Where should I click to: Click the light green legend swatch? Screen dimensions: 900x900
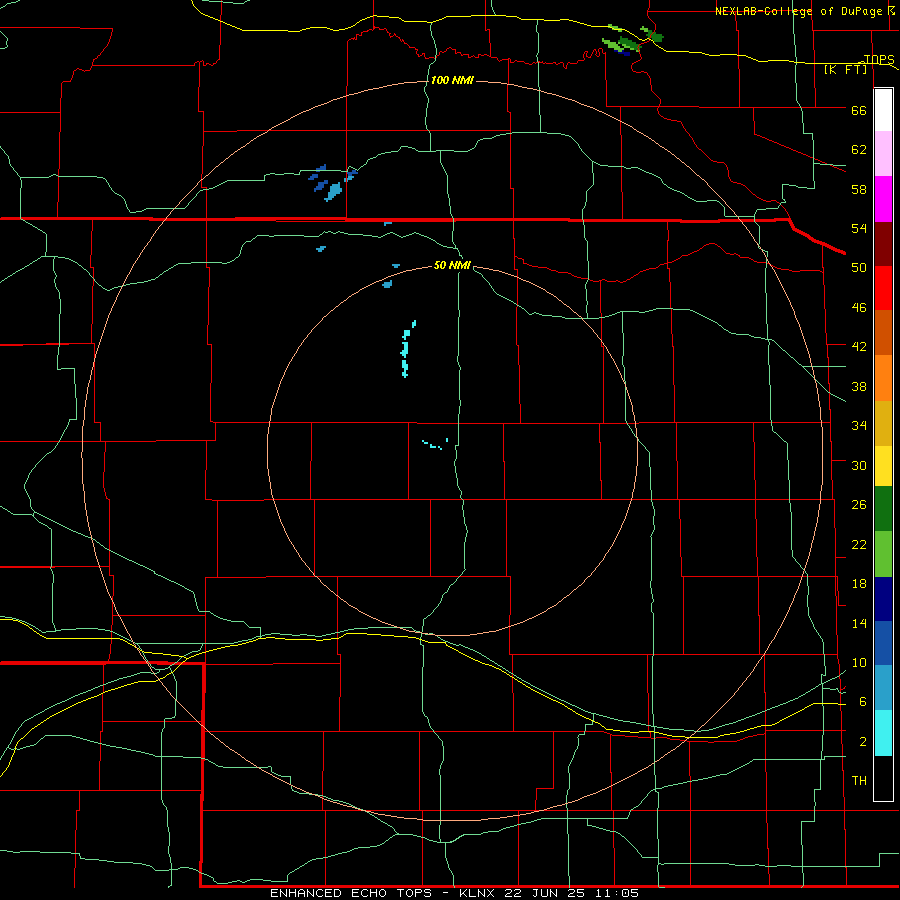(883, 554)
